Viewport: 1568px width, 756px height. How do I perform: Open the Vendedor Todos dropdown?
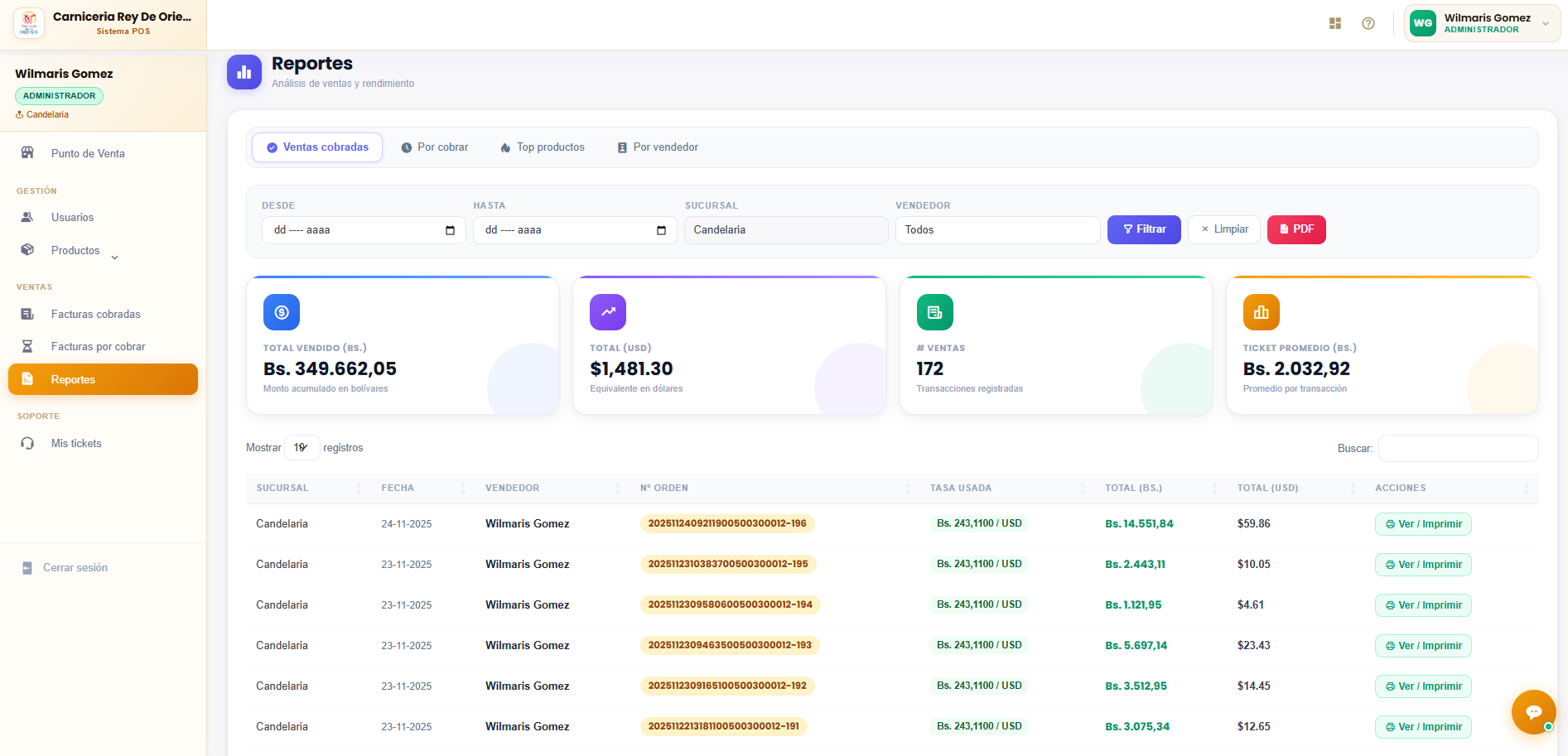[x=997, y=230]
